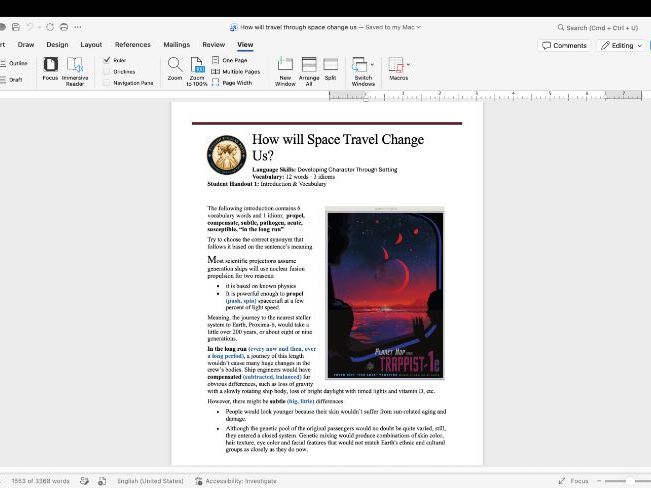Expand the Macros dropdown arrow
Viewport: 651px width, 488px height.
coord(409,65)
